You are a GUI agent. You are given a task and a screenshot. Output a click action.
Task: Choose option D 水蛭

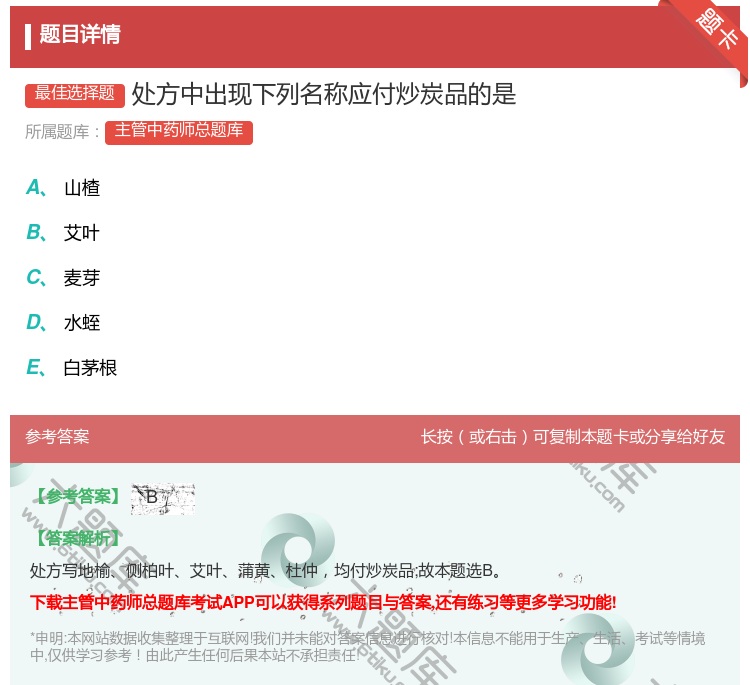(63, 322)
